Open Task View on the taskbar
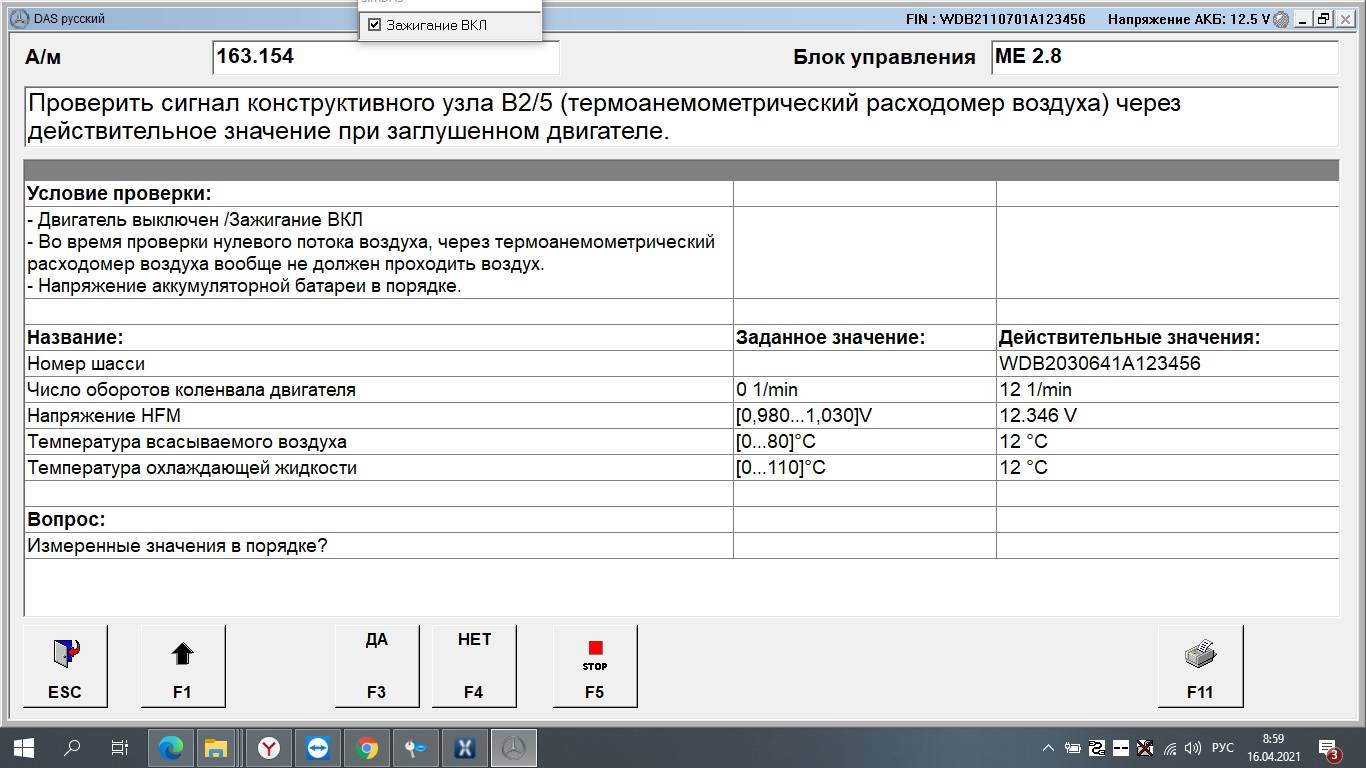The height and width of the screenshot is (768, 1366). coord(120,747)
